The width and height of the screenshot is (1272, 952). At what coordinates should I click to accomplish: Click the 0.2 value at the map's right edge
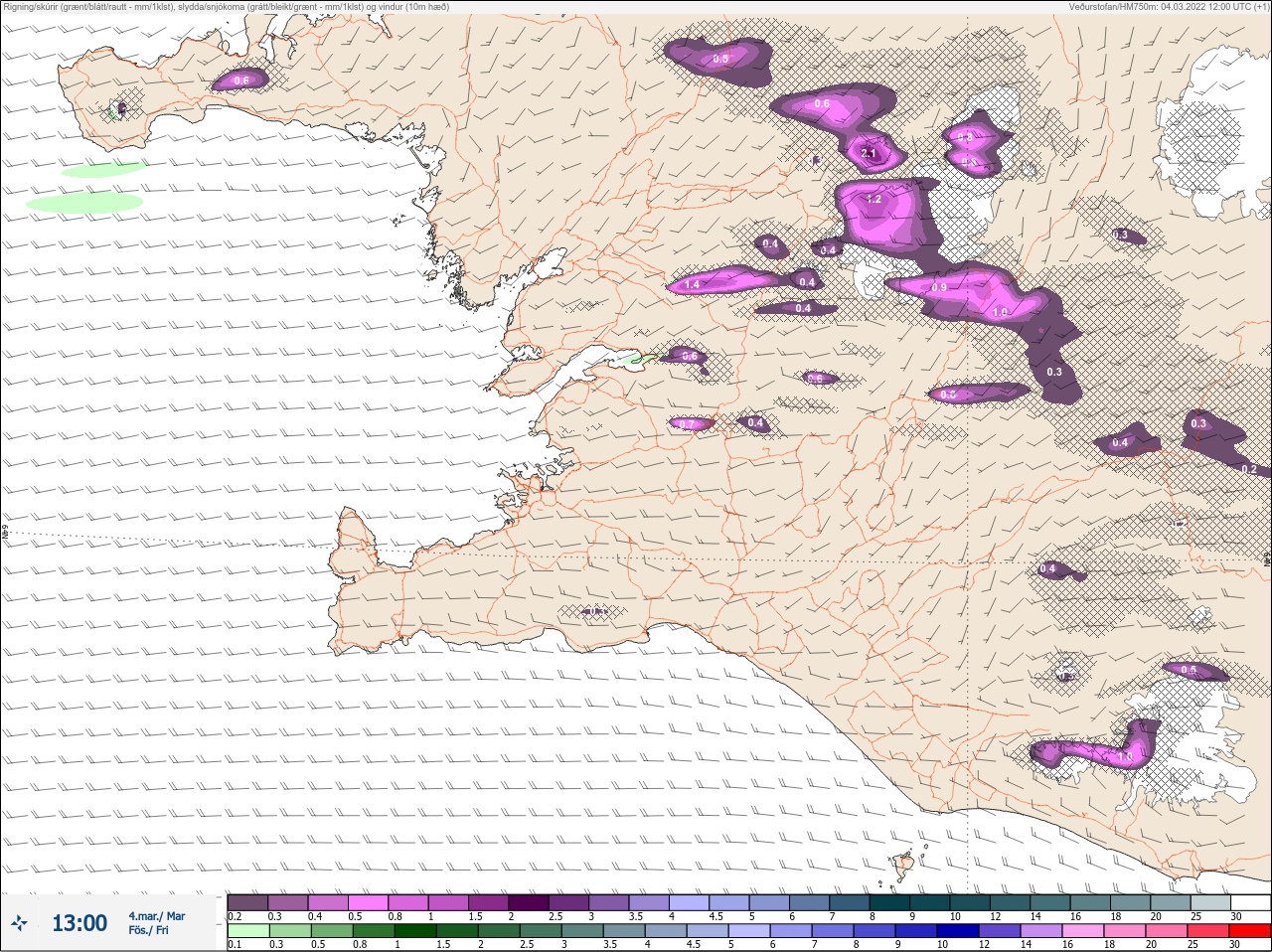(x=1250, y=469)
